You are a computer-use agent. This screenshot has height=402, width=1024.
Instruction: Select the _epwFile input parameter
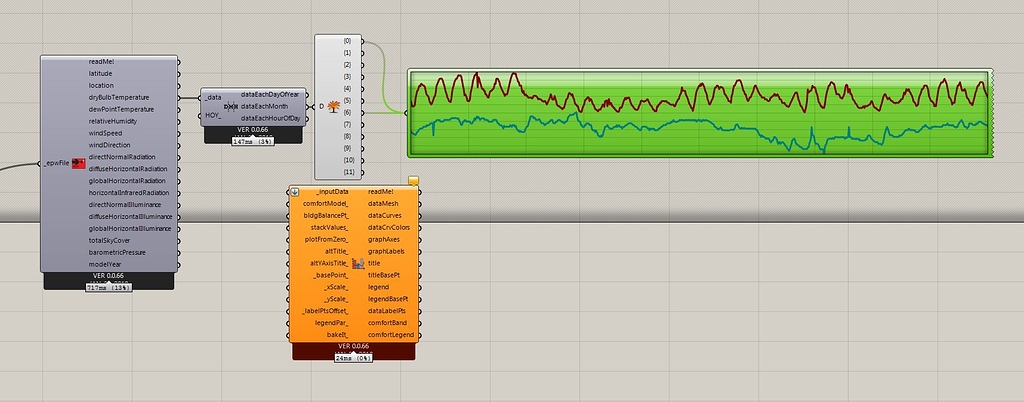click(x=56, y=163)
